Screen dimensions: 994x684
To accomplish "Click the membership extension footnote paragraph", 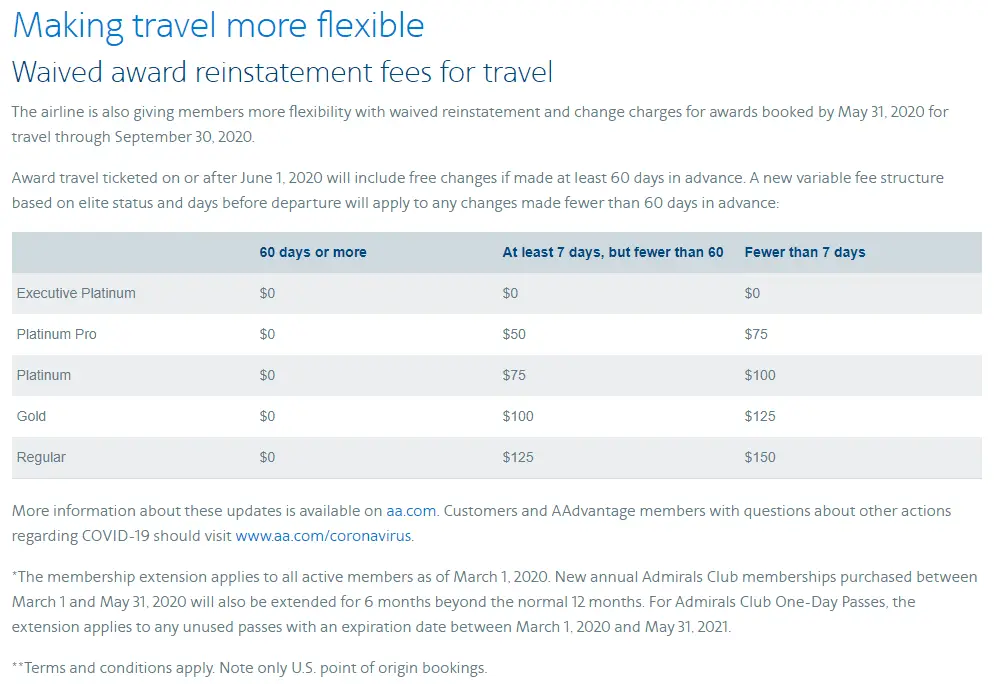I will (494, 602).
